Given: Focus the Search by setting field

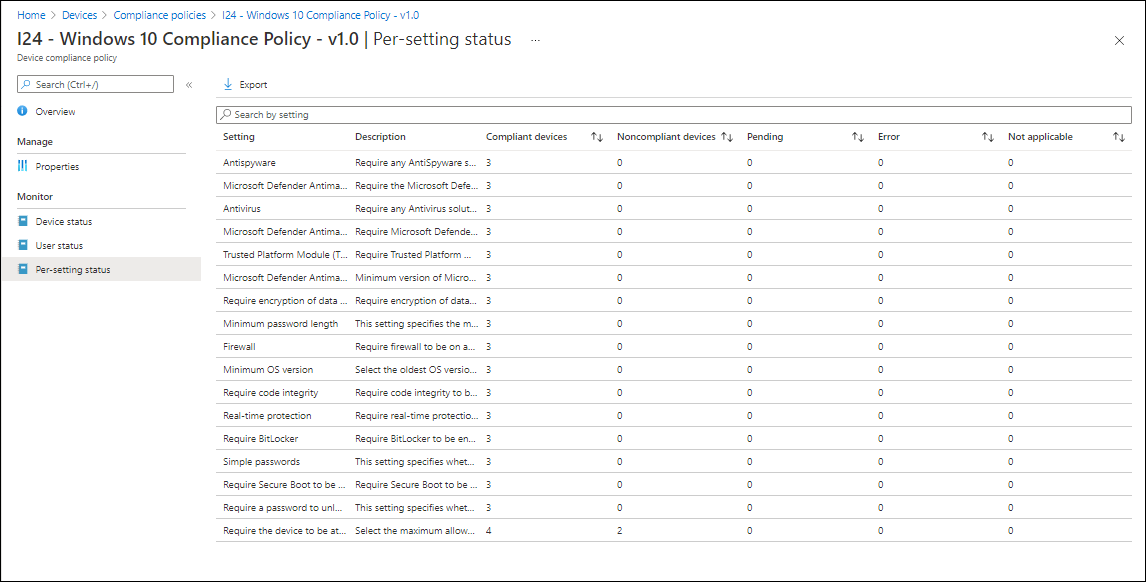Looking at the screenshot, I should pyautogui.click(x=674, y=115).
